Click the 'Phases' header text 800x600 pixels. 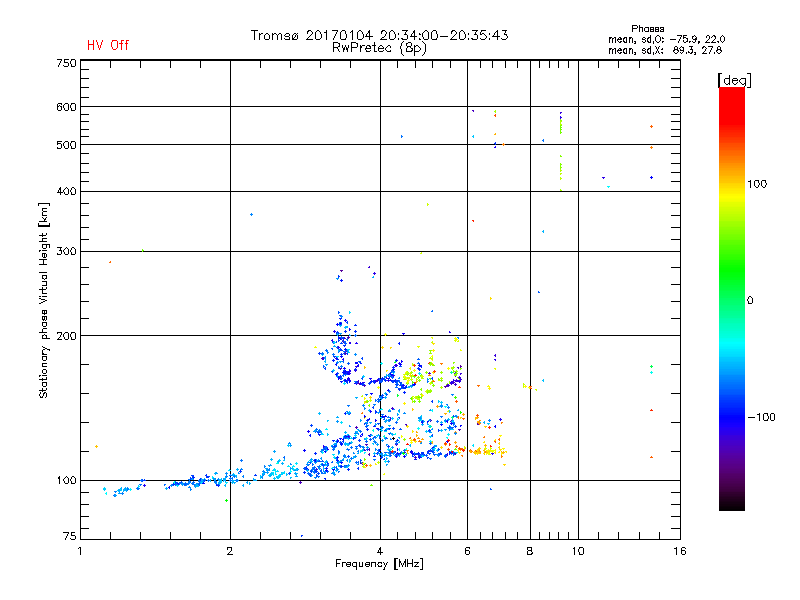coord(647,29)
